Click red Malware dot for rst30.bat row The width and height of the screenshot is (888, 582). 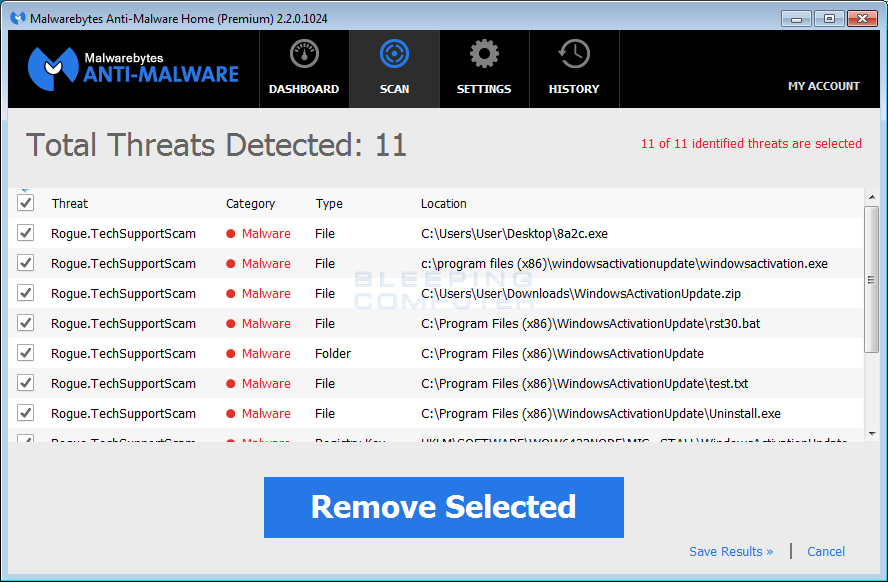[x=231, y=324]
